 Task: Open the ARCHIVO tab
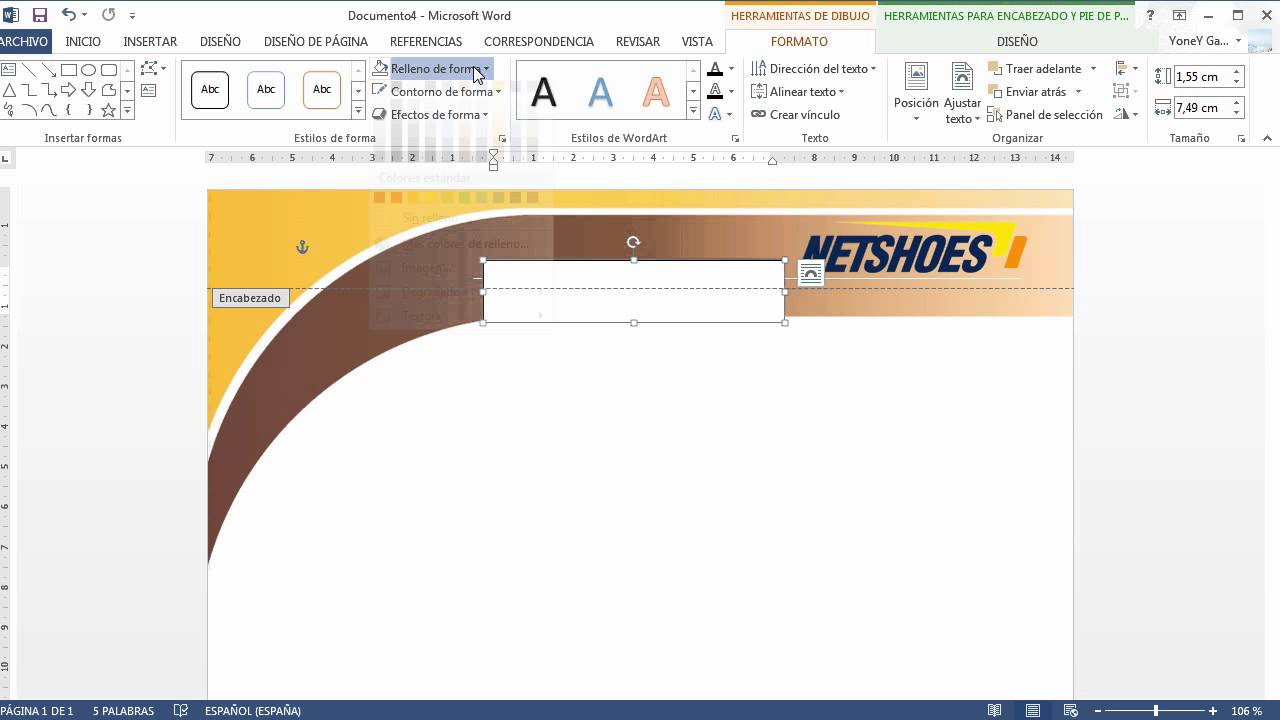24,42
